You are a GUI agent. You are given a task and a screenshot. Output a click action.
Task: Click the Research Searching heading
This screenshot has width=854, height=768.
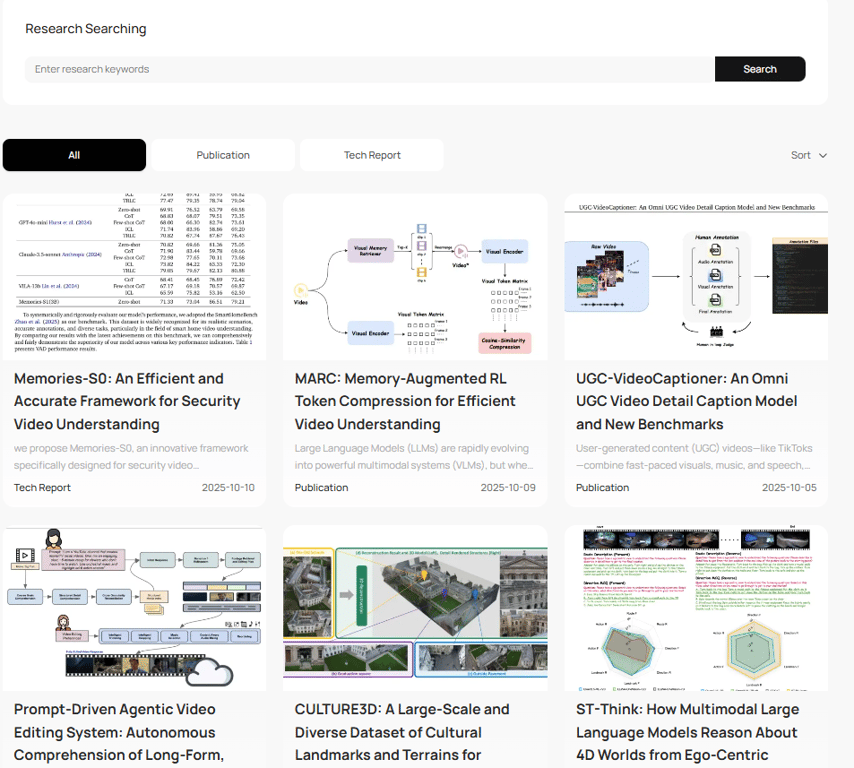(x=86, y=28)
